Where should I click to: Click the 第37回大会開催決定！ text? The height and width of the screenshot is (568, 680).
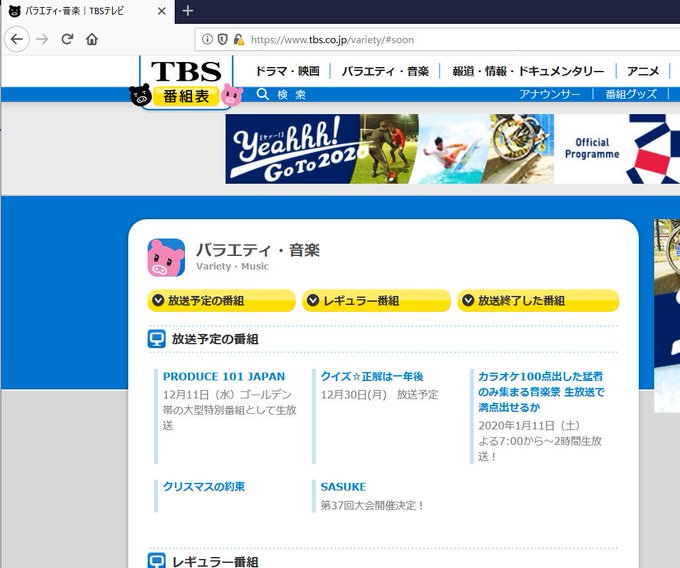tap(372, 505)
